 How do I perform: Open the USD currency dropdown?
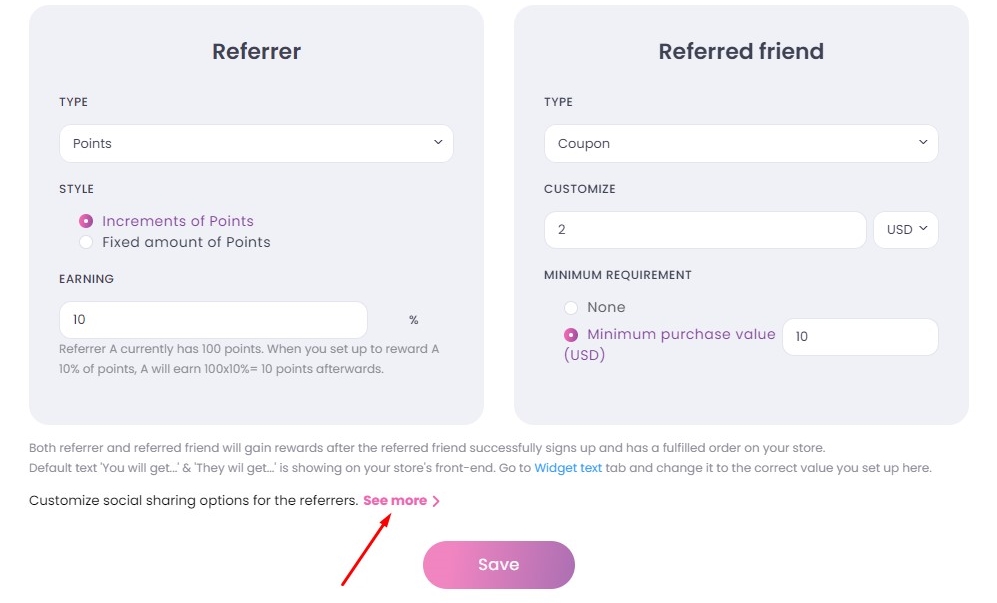click(904, 229)
